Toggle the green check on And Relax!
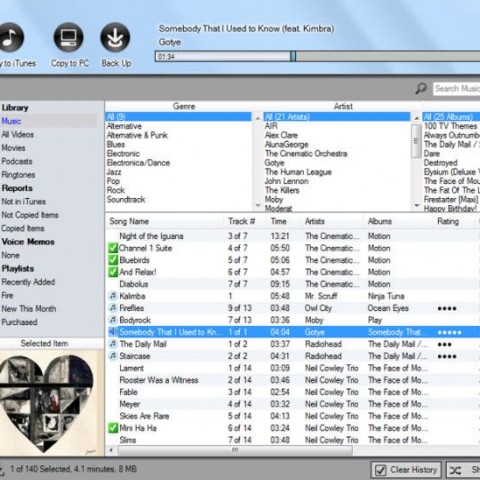The image size is (480, 480). click(x=113, y=272)
